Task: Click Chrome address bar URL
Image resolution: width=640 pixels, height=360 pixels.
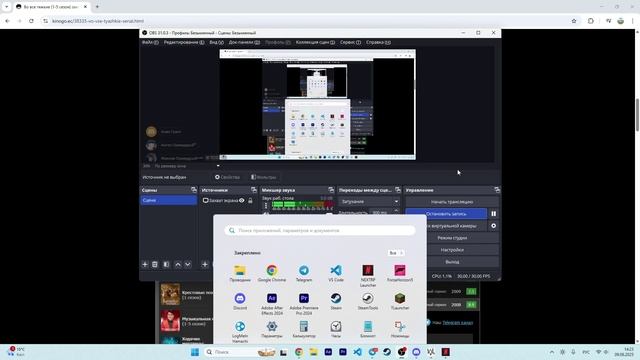Action: tap(98, 21)
